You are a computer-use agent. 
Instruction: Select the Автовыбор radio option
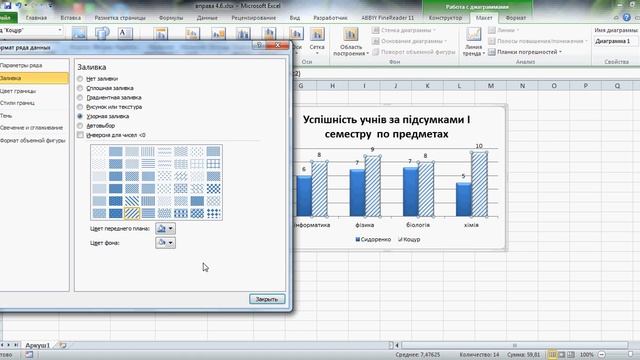[x=80, y=126]
